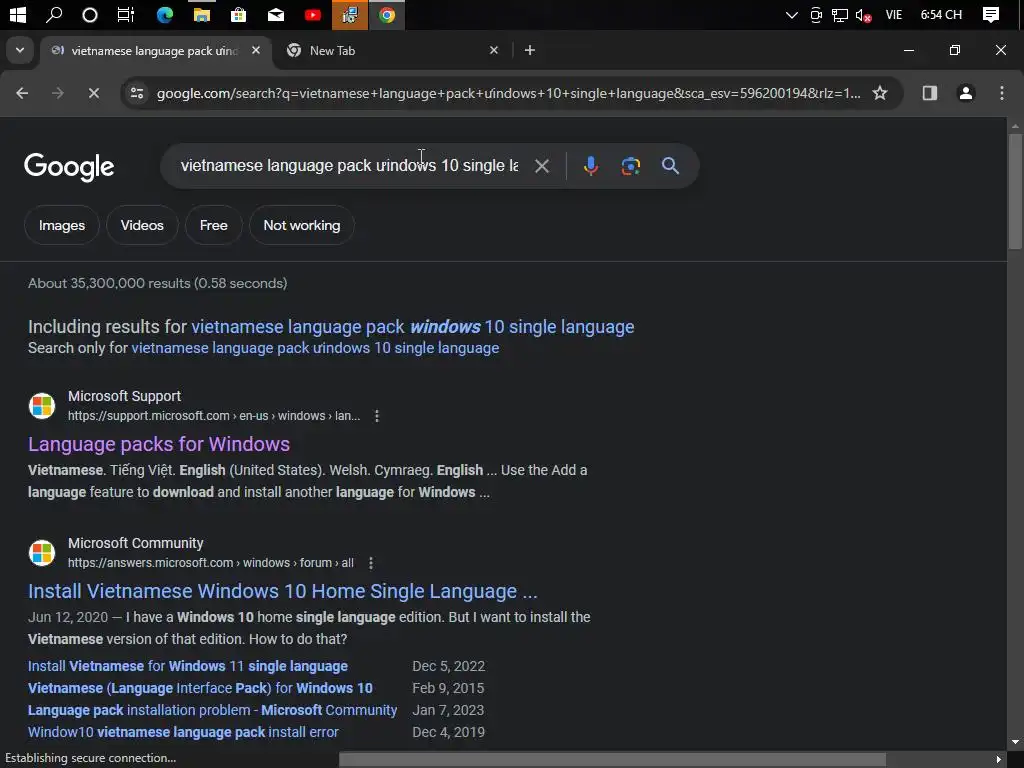The height and width of the screenshot is (768, 1024).
Task: Clear the search query with X
Action: (x=541, y=166)
